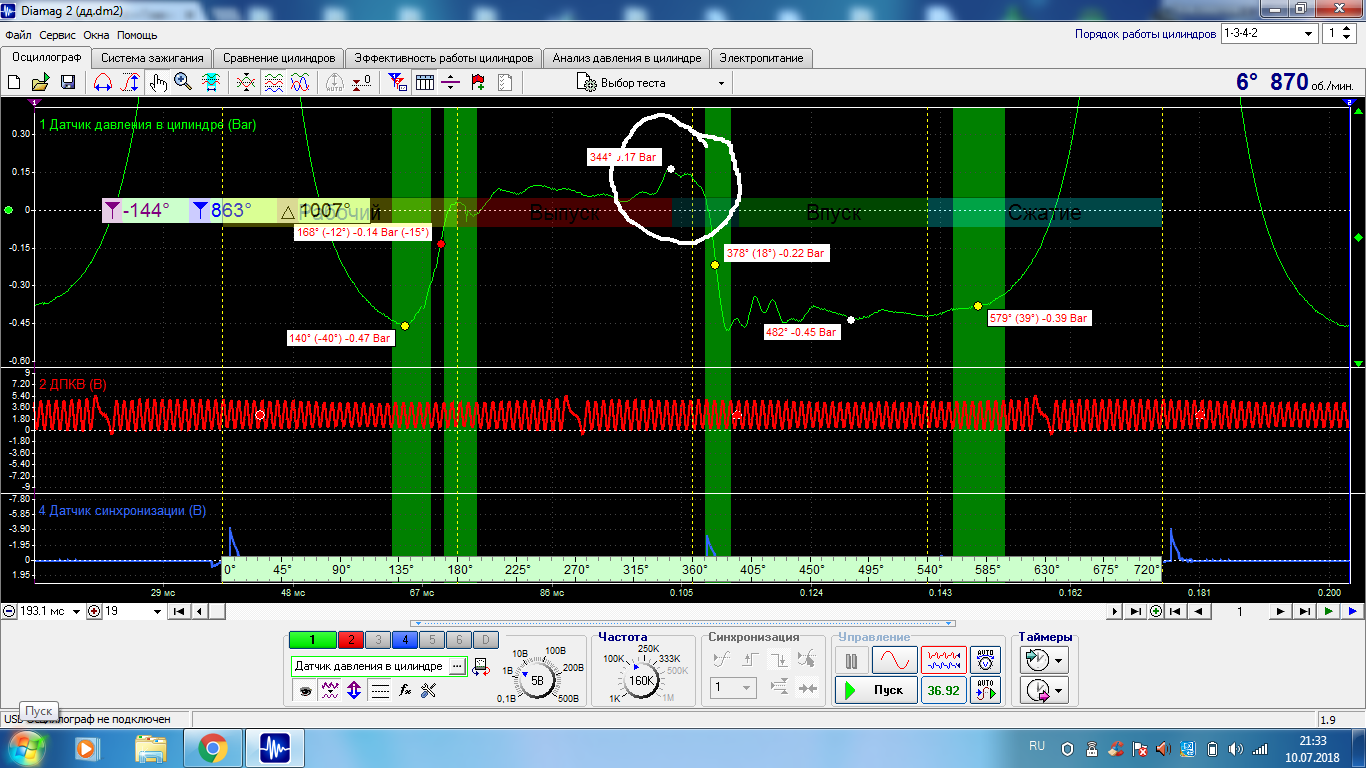The image size is (1366, 768).
Task: Toggle red channel 2 button
Action: [x=350, y=640]
